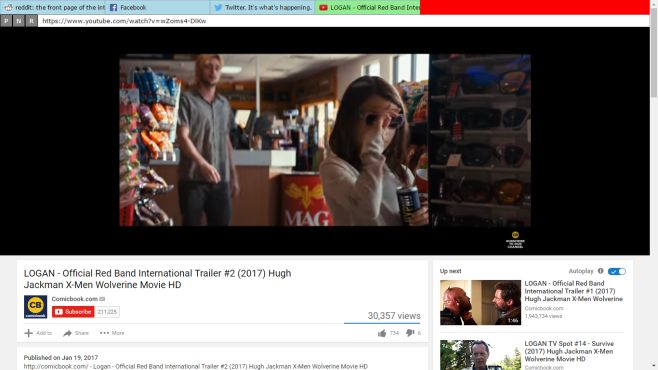Like the video with the thumbs up icon

[382, 334]
